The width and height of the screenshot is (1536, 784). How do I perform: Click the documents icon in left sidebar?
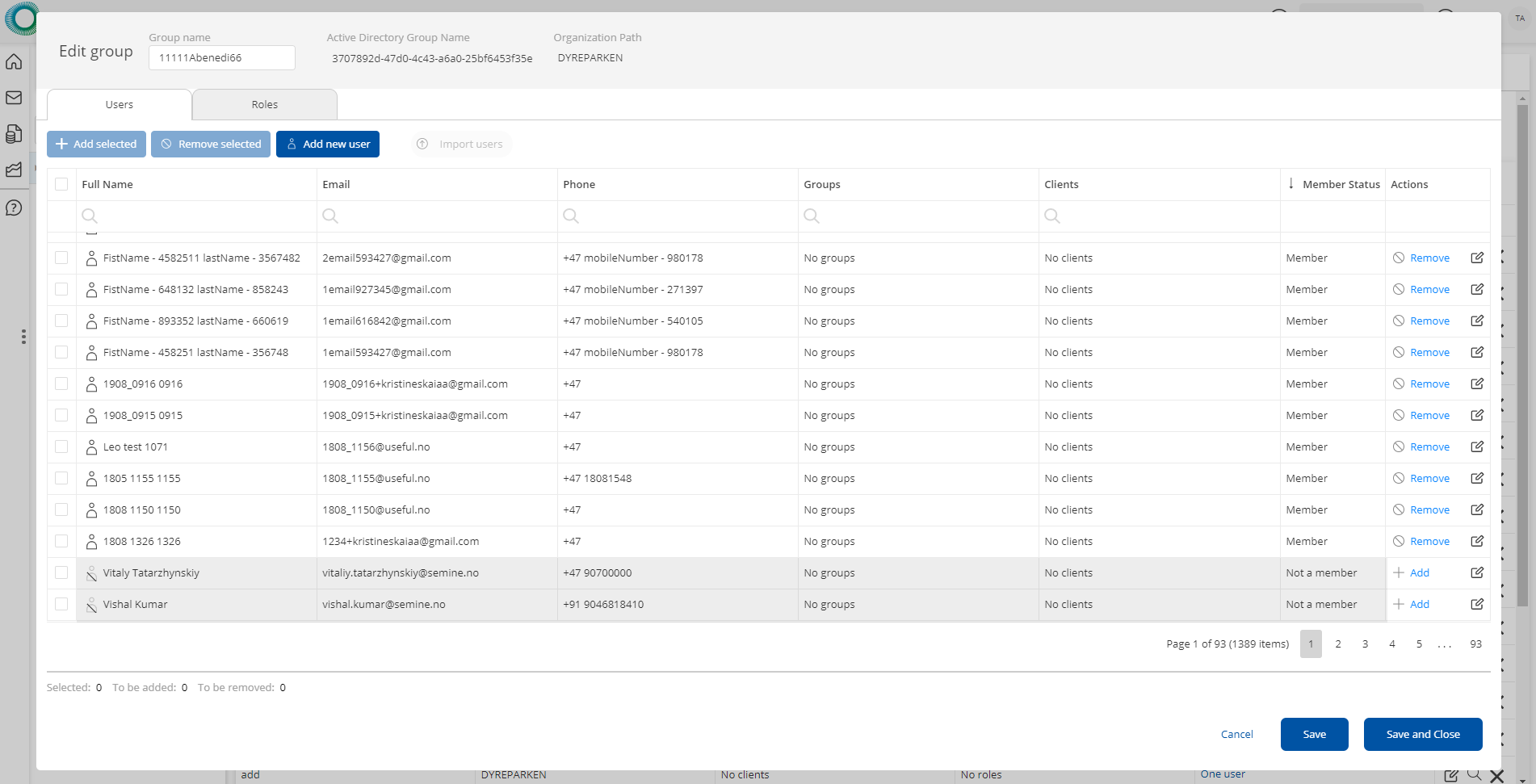click(14, 133)
